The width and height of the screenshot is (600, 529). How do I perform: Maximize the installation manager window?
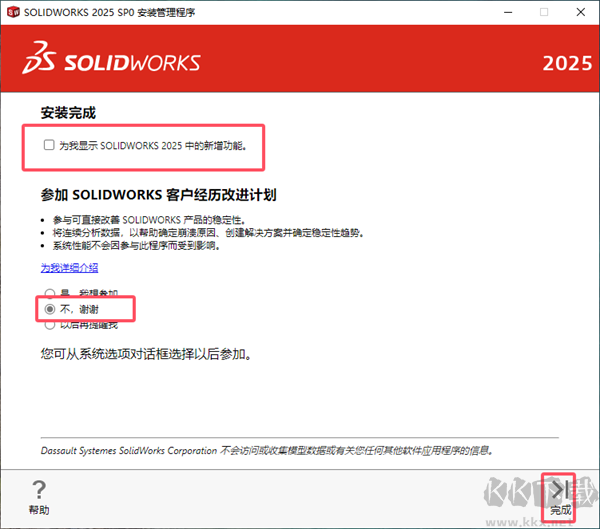tap(544, 12)
